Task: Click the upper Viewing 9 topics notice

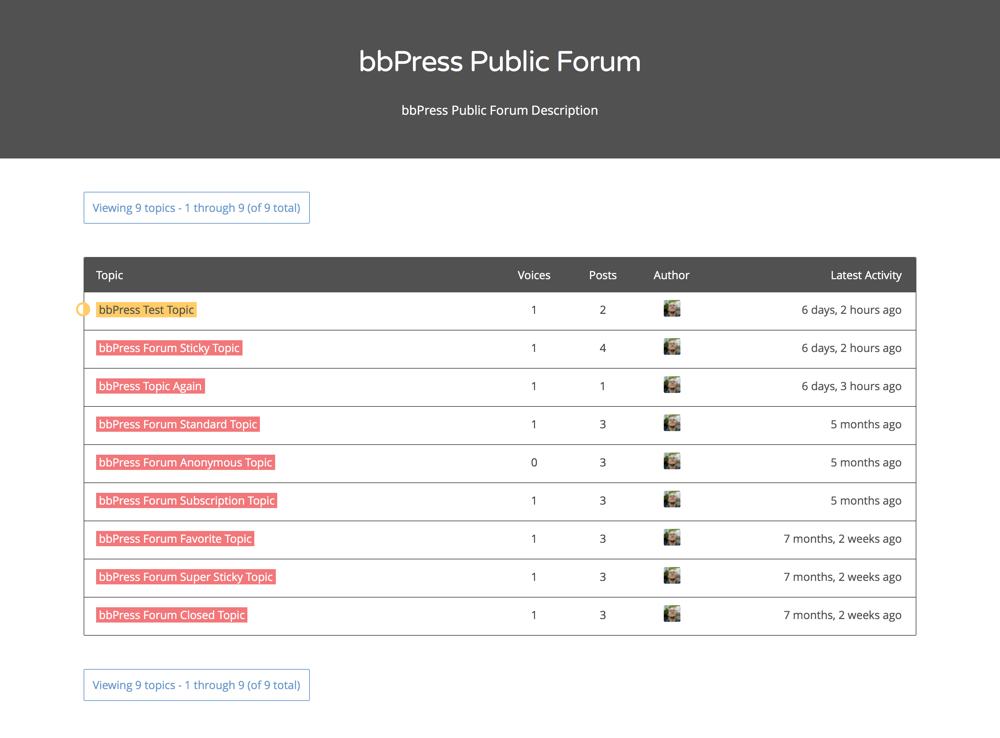Action: (196, 208)
